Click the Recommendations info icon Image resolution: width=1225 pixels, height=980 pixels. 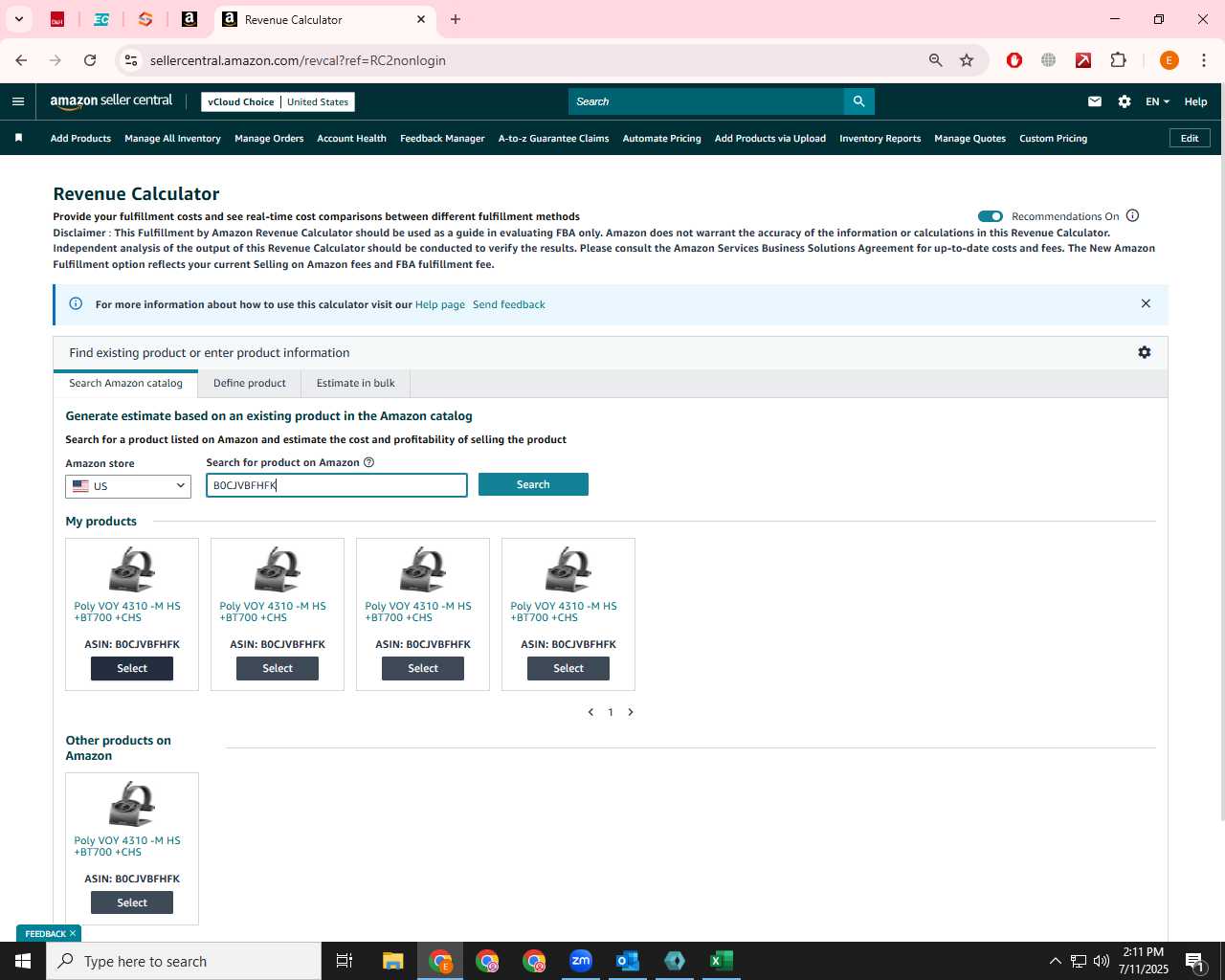(1133, 215)
